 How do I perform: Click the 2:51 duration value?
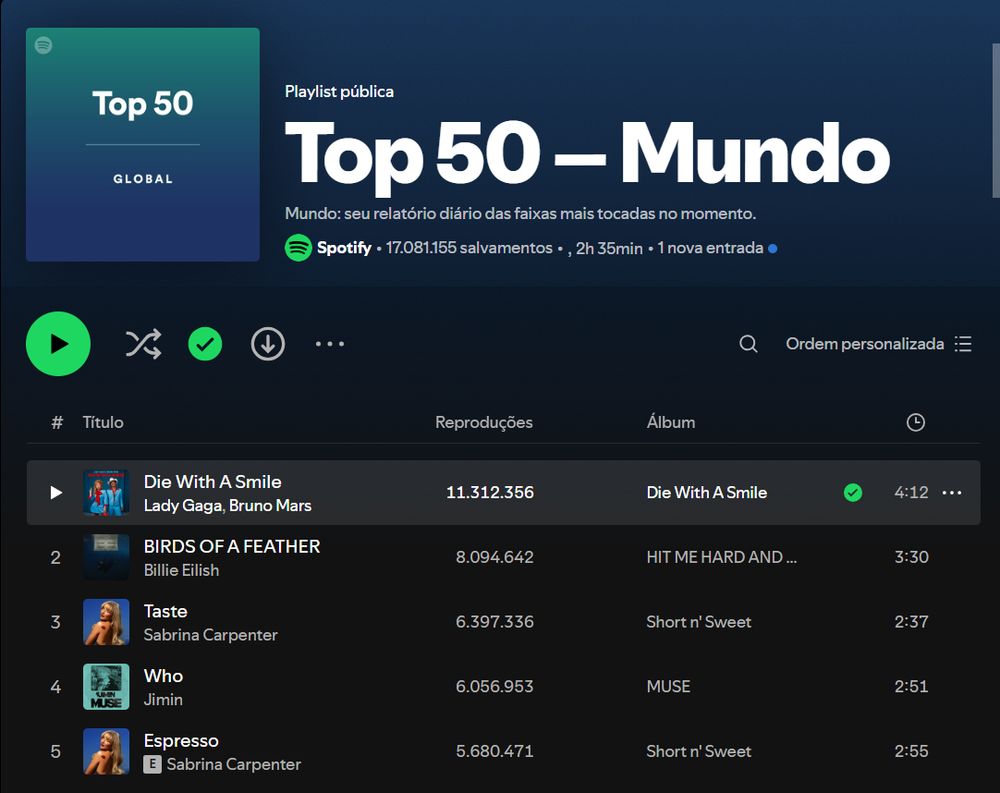click(x=911, y=686)
